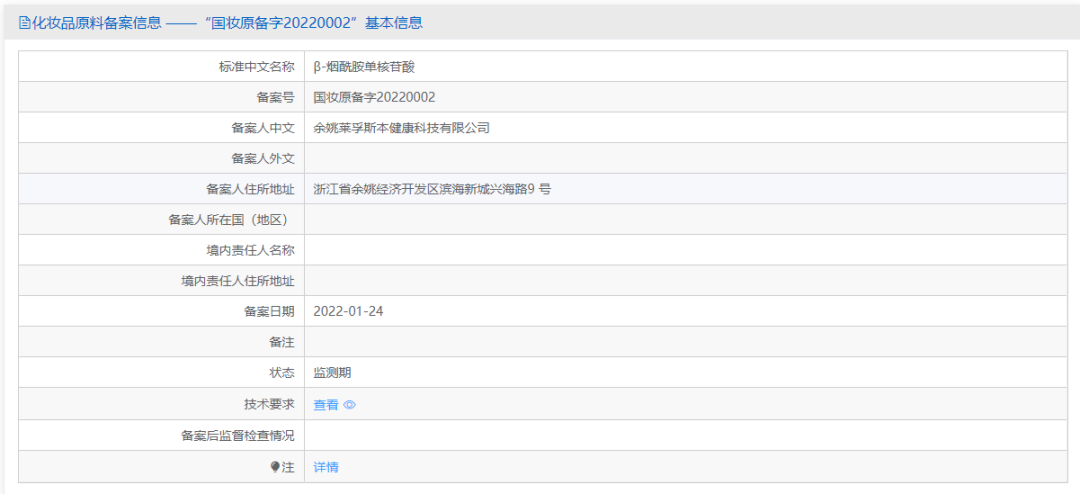This screenshot has width=1080, height=494.
Task: Select the ingredient name β-烟酰胺单核苷酸
Action: click(364, 67)
